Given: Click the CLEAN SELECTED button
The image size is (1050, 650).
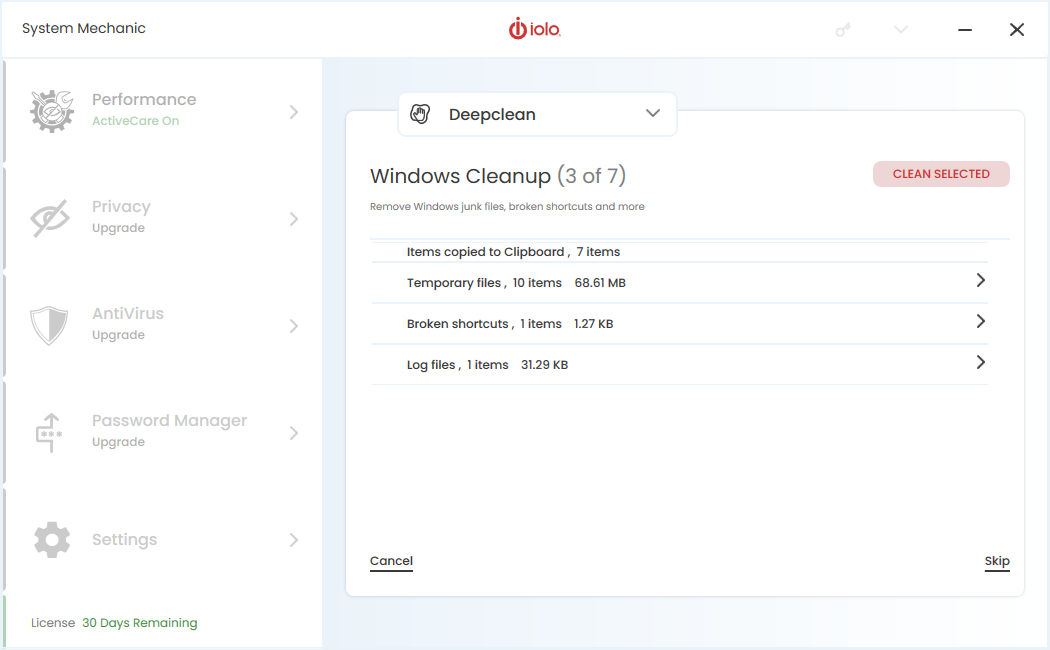Looking at the screenshot, I should point(941,174).
